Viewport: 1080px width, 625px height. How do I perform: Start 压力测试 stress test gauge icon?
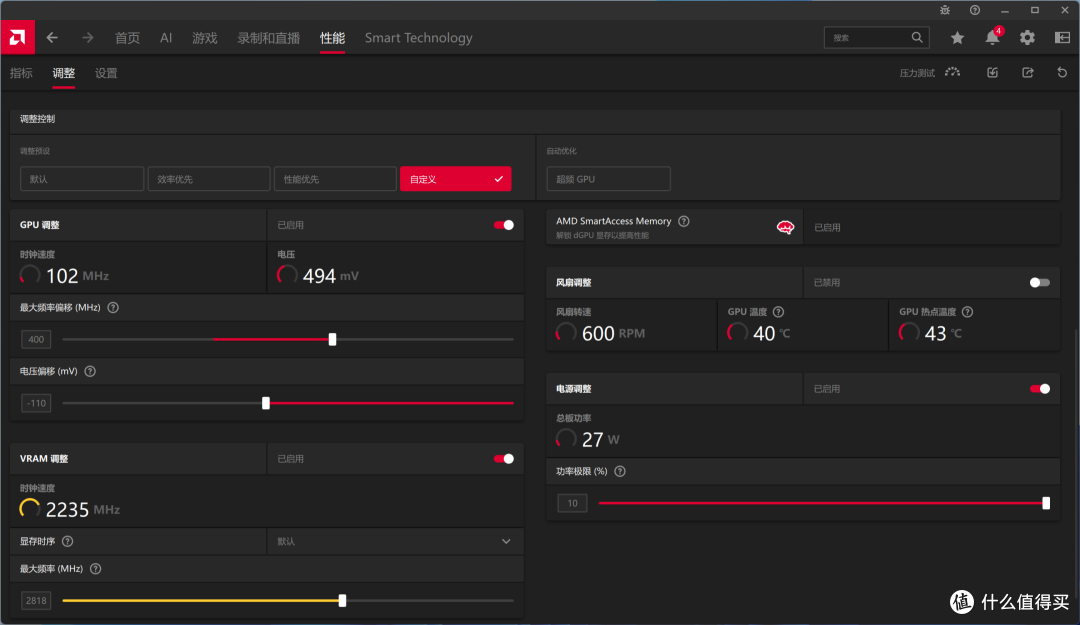click(953, 72)
